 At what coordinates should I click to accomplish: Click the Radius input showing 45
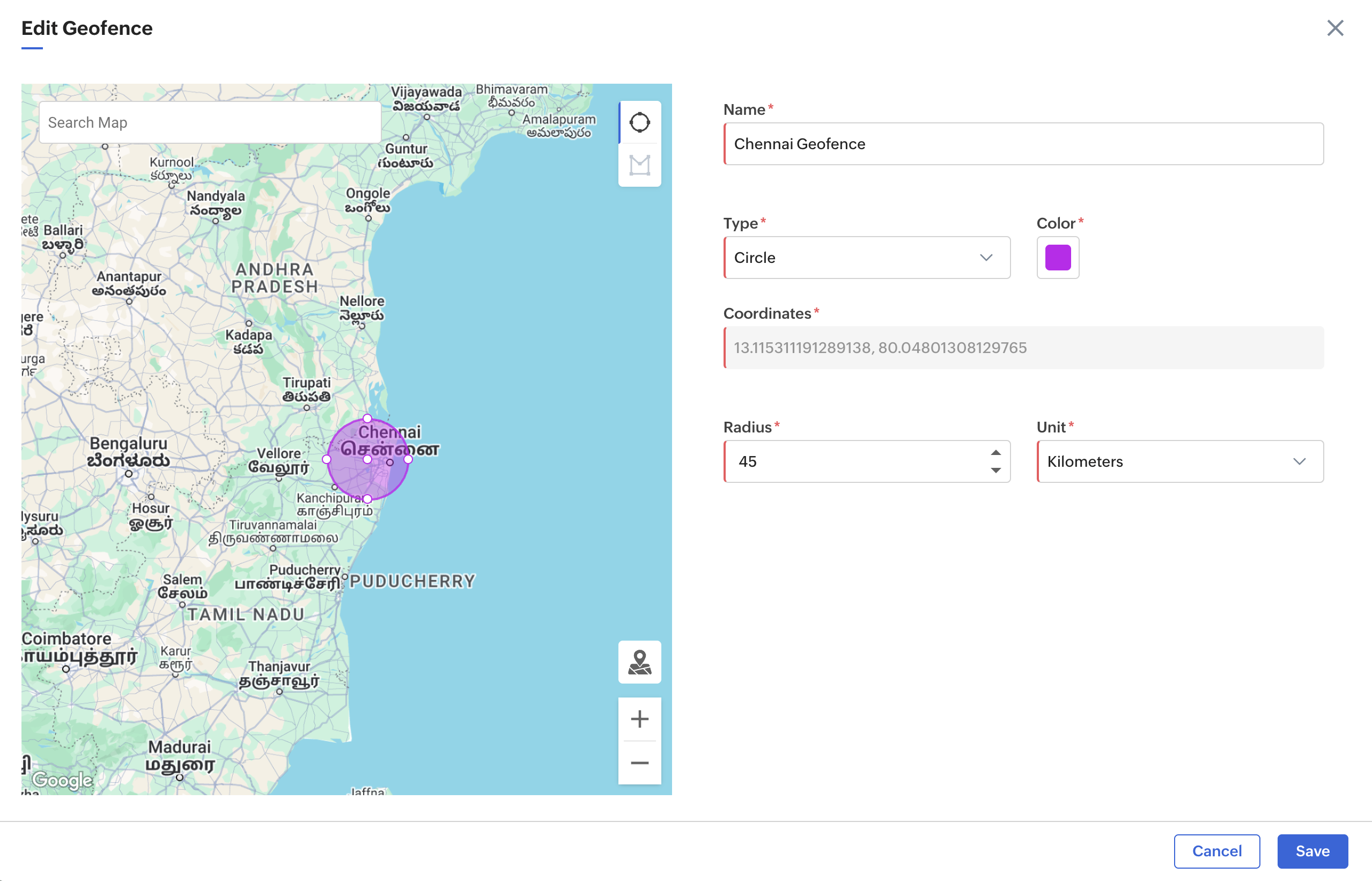[x=855, y=461]
